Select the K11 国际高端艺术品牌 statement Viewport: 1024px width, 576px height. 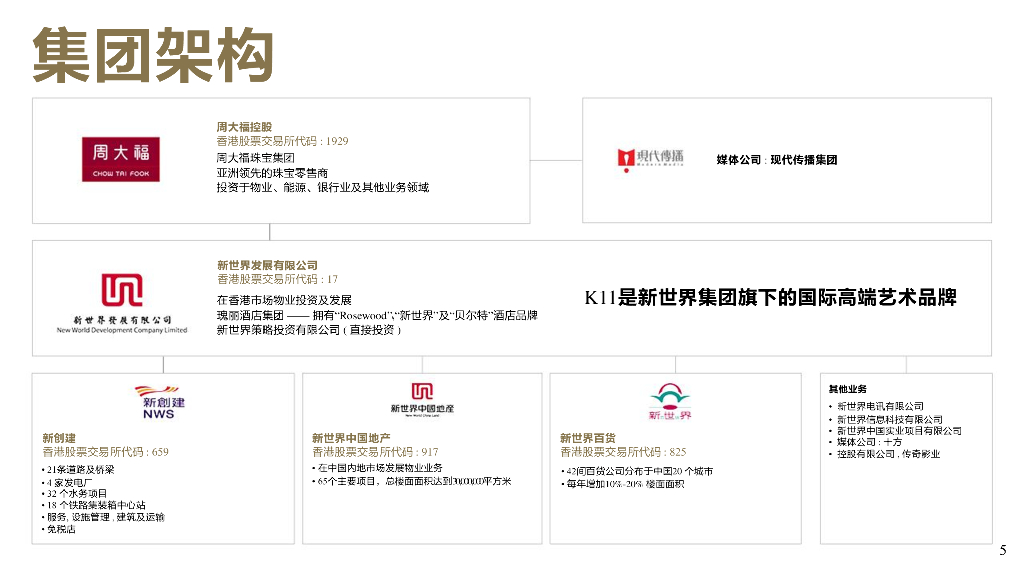771,298
